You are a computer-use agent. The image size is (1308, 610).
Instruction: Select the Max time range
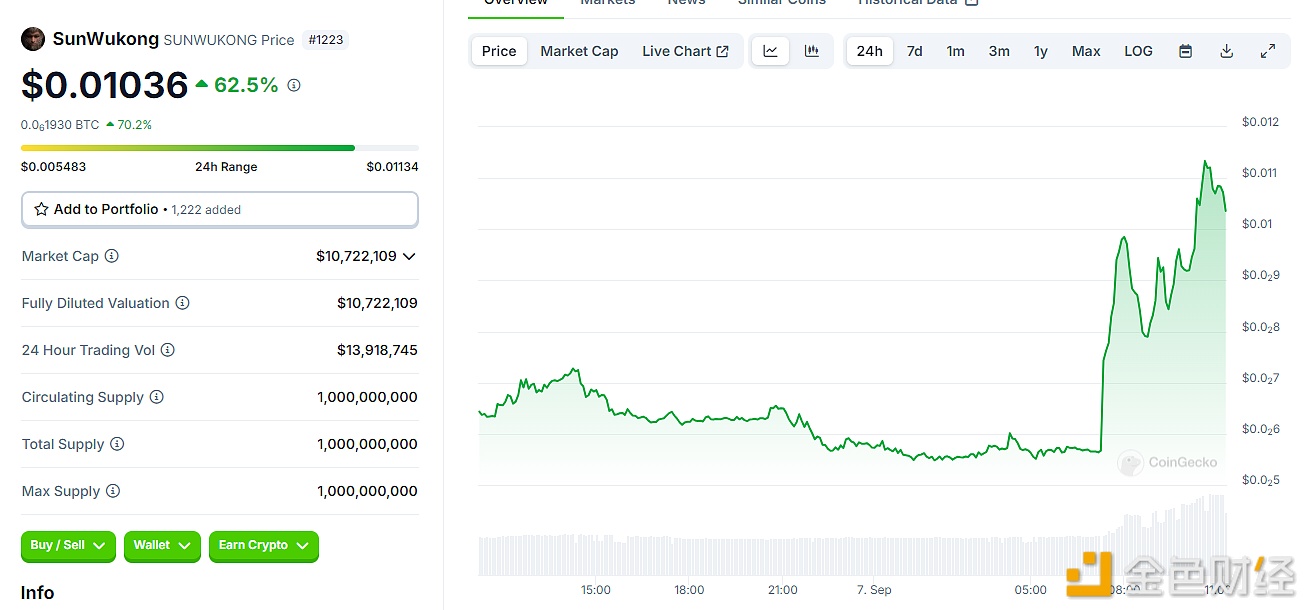(x=1086, y=51)
